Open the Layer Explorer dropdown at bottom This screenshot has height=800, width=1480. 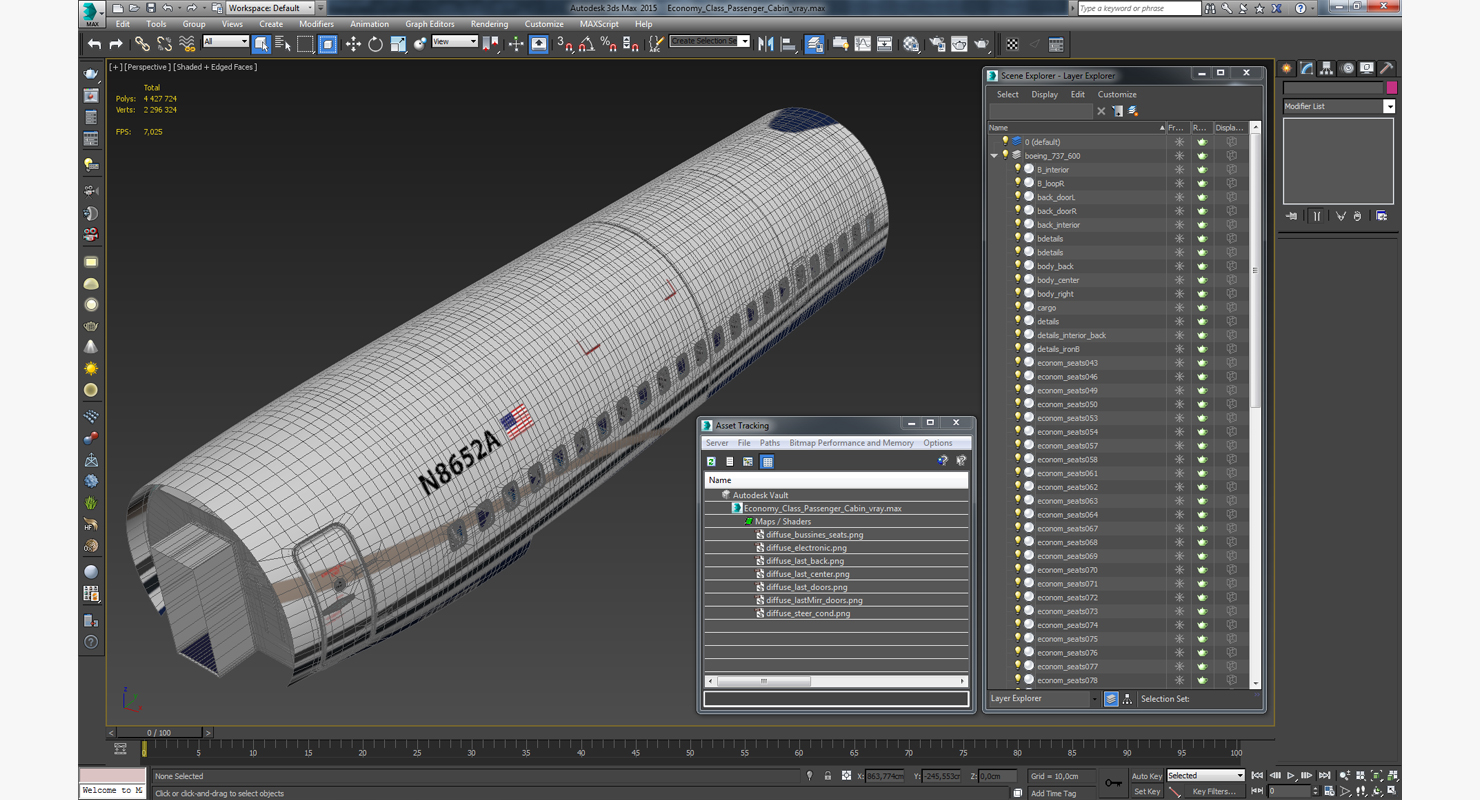[x=1043, y=699]
